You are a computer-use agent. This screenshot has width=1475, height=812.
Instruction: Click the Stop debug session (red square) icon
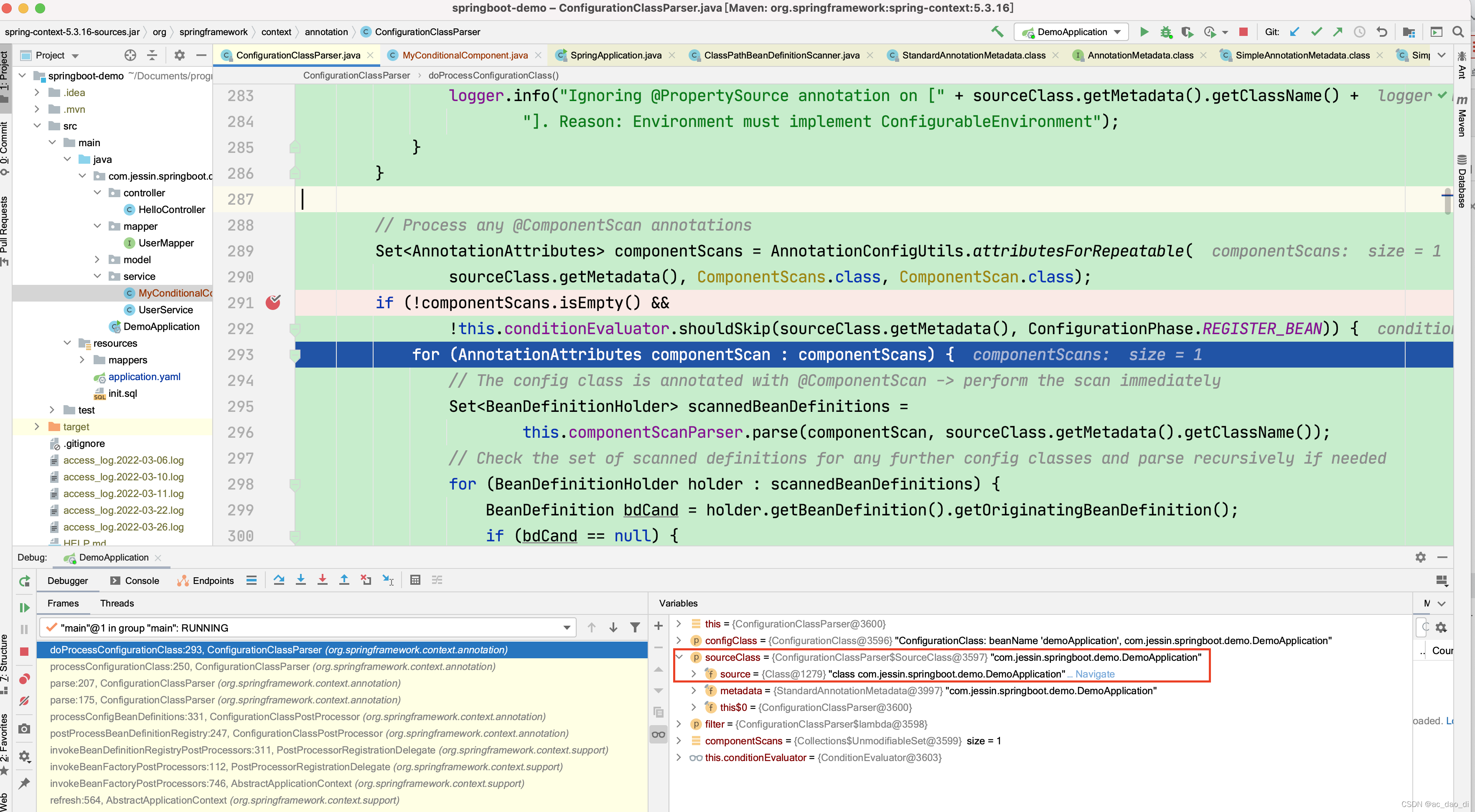click(x=1245, y=33)
